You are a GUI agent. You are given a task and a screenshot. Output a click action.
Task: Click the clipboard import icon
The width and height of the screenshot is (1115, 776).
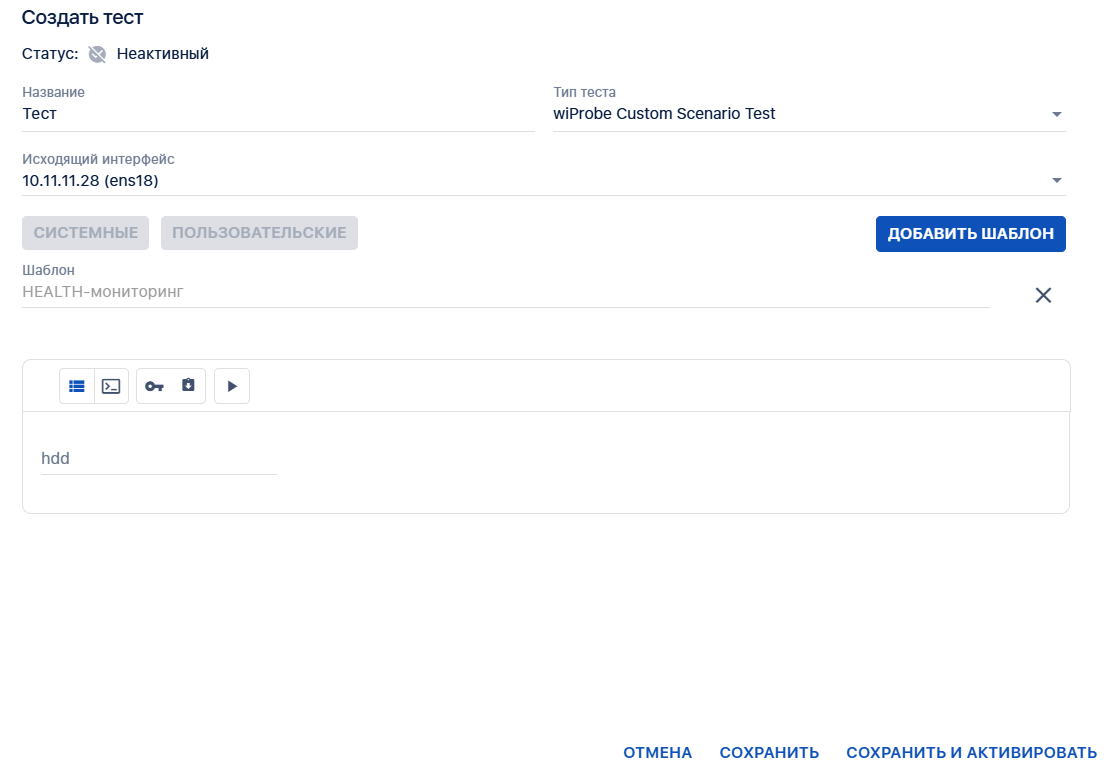[x=188, y=386]
